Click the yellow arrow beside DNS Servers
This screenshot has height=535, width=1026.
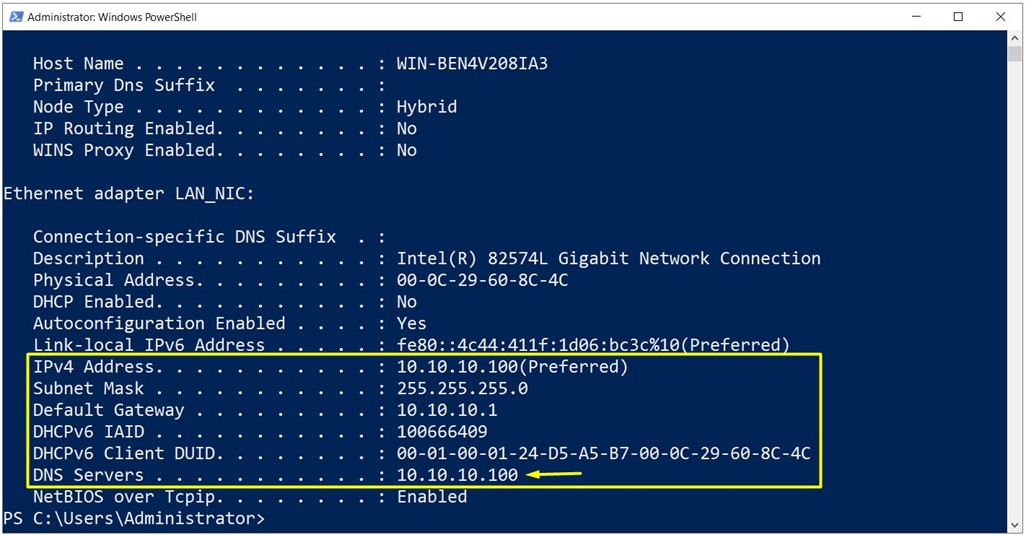(554, 474)
